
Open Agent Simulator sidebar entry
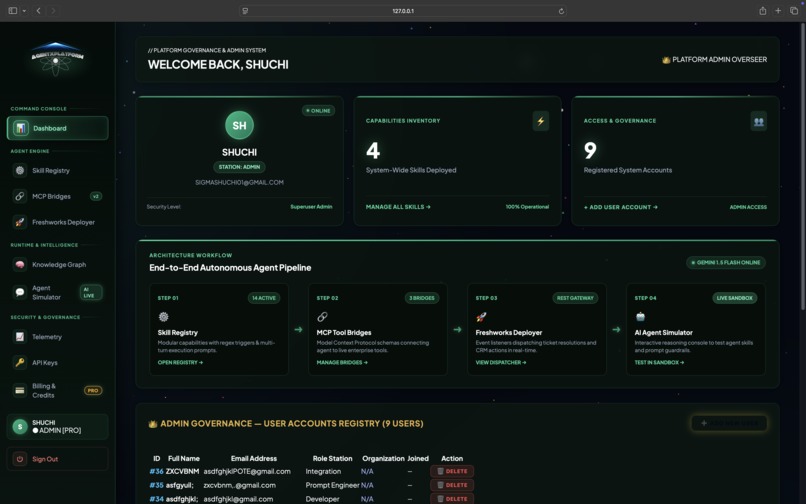coord(57,292)
